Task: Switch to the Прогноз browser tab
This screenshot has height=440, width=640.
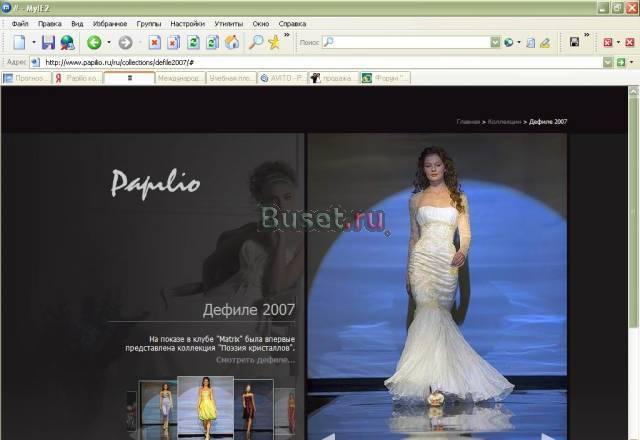Action: pyautogui.click(x=26, y=77)
